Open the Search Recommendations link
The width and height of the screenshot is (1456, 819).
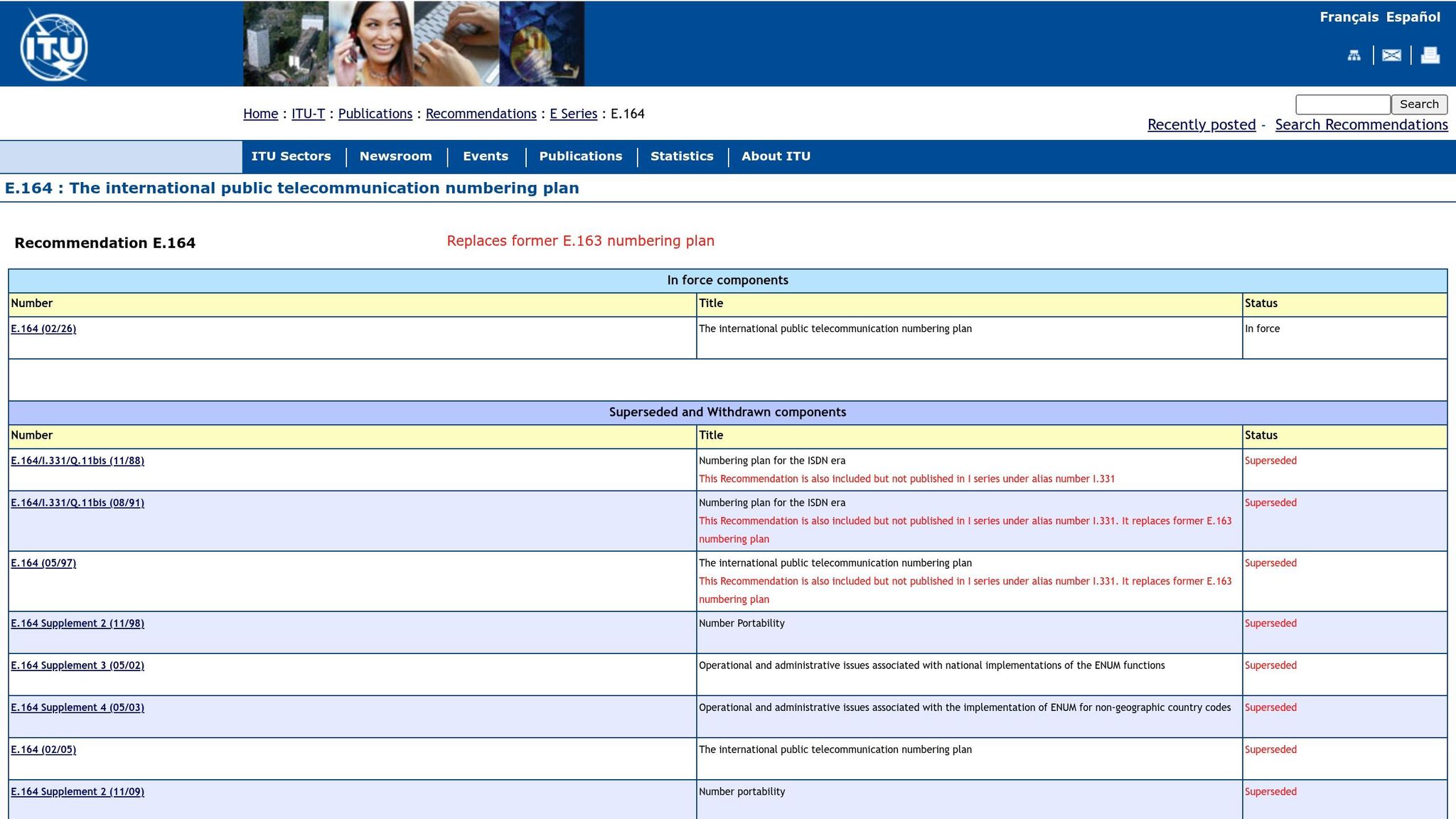click(x=1361, y=125)
